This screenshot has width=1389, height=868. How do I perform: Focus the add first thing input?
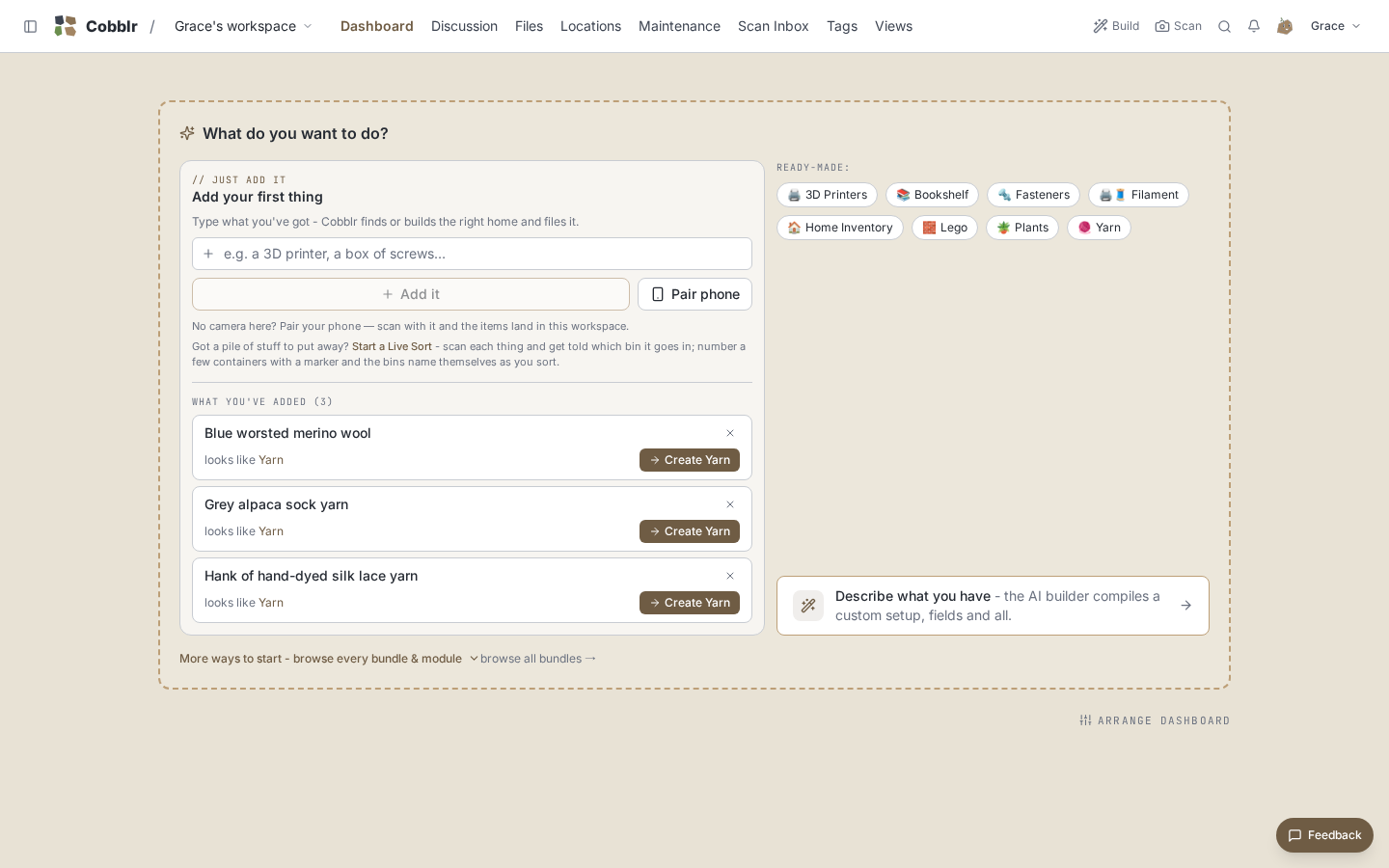click(x=472, y=254)
